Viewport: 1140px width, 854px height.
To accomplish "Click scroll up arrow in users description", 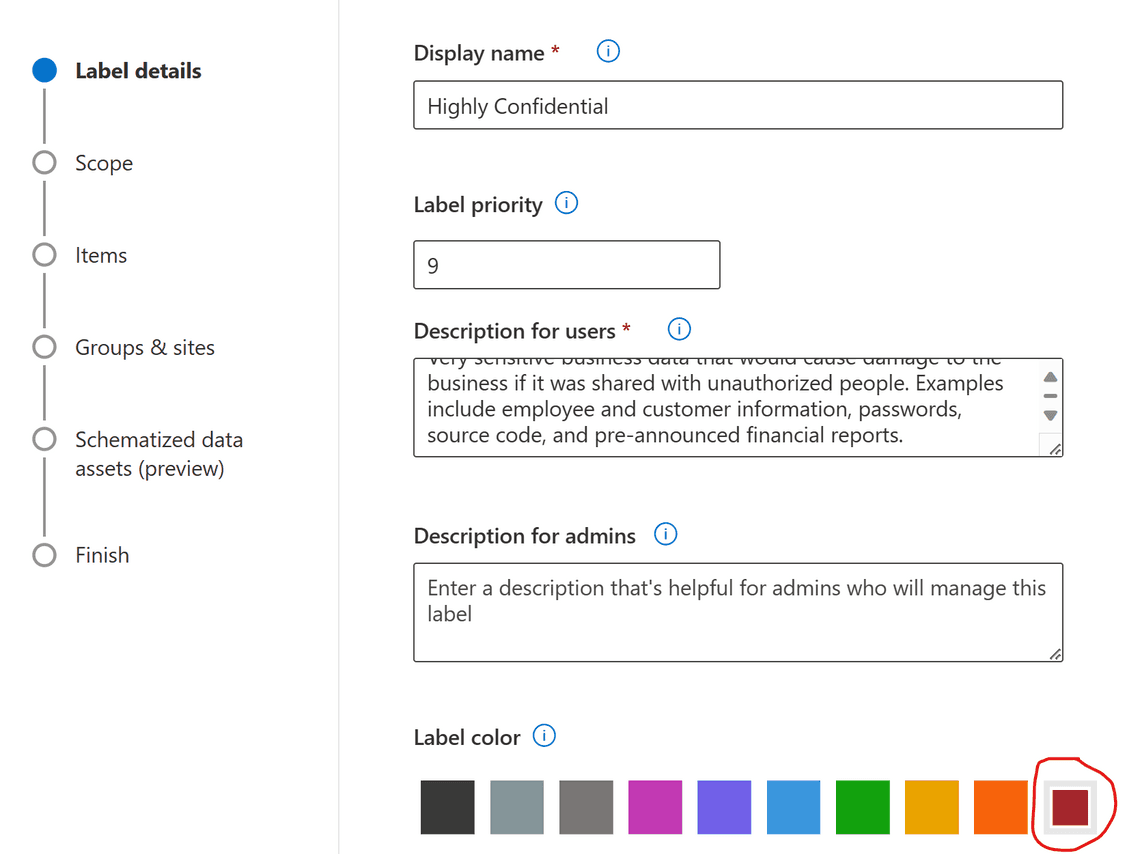I will [1051, 377].
